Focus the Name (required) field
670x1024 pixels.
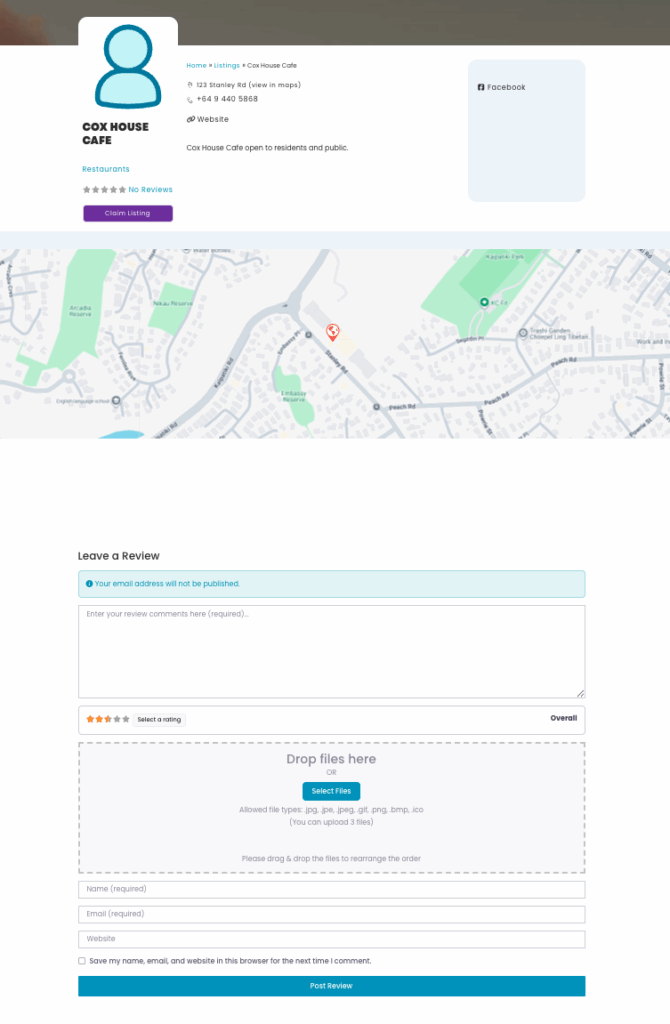(x=331, y=889)
